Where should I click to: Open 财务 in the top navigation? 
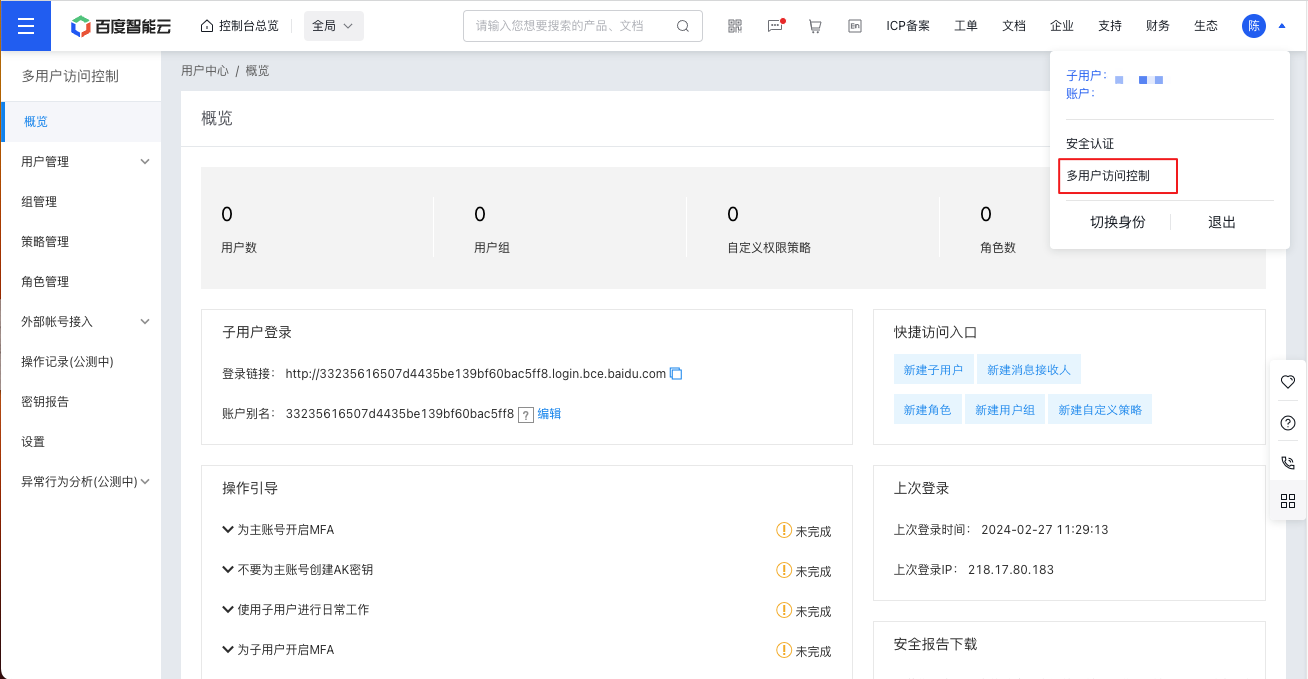pos(1158,26)
